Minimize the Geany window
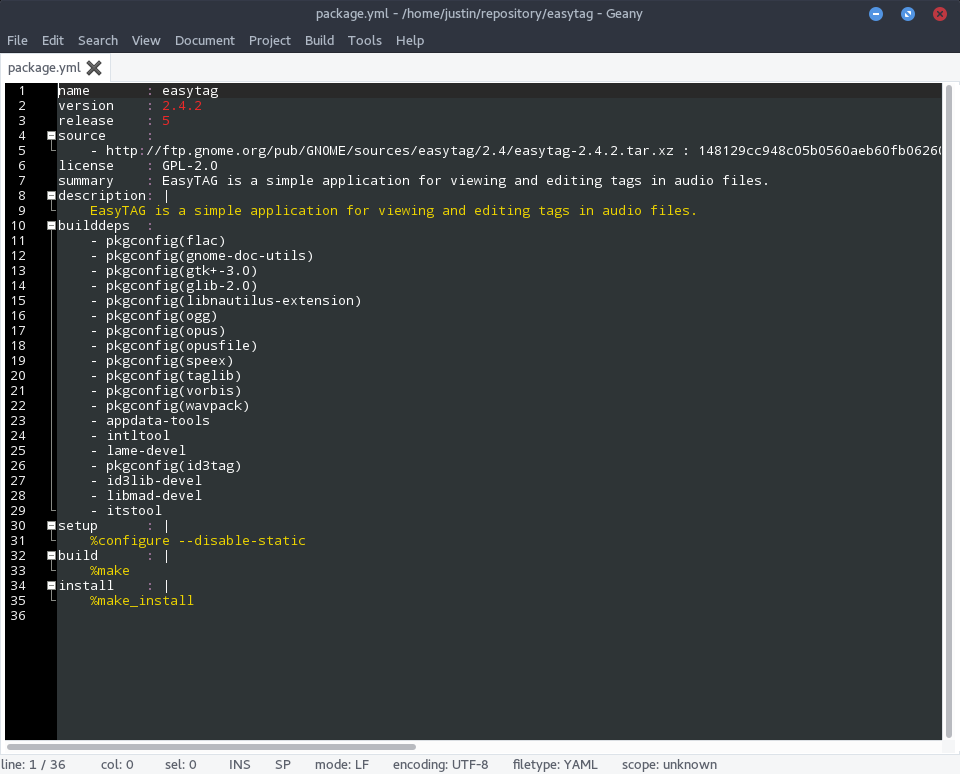The height and width of the screenshot is (774, 960). [876, 13]
